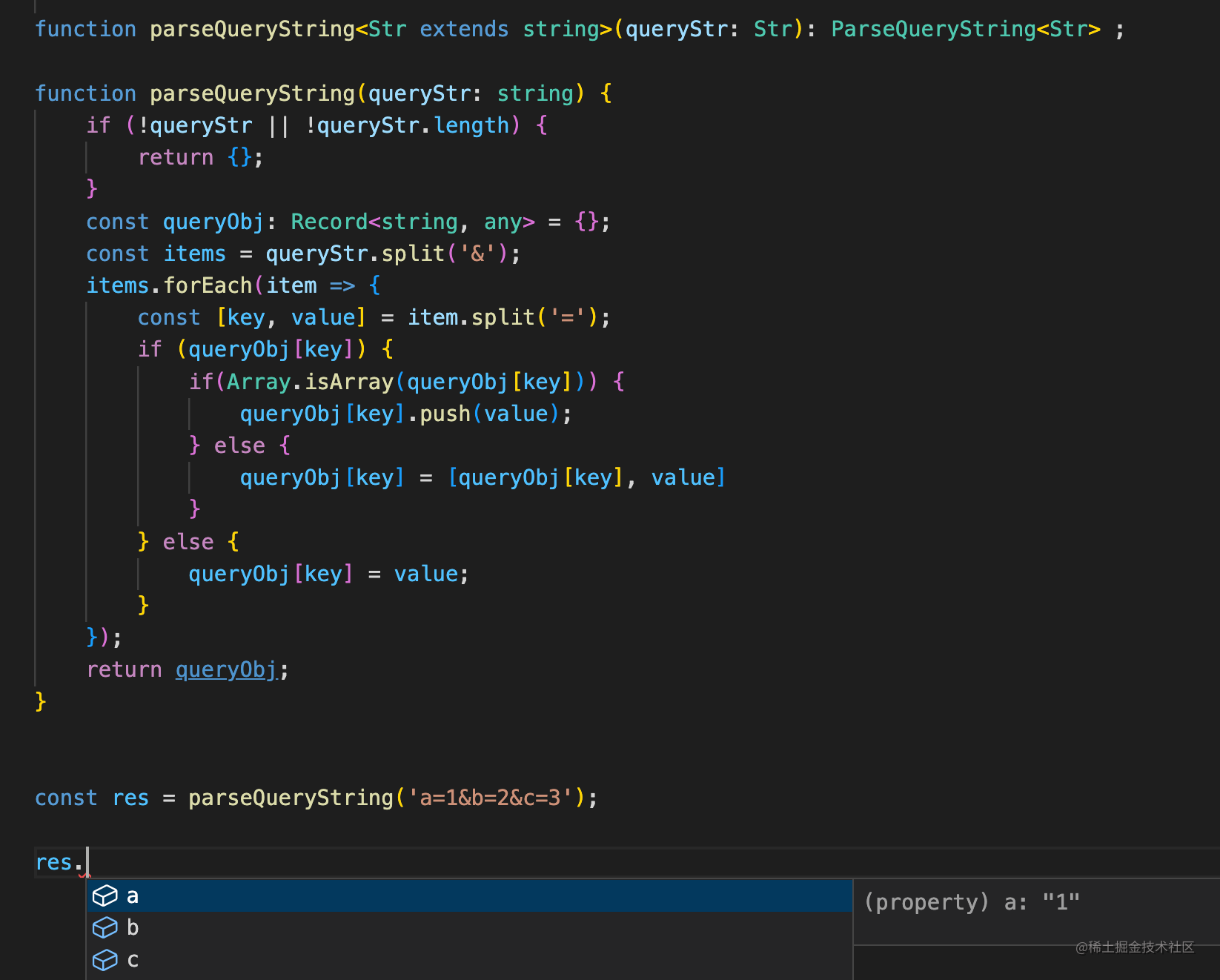The width and height of the screenshot is (1220, 980).
Task: Click the length property in the if condition
Action: point(471,125)
